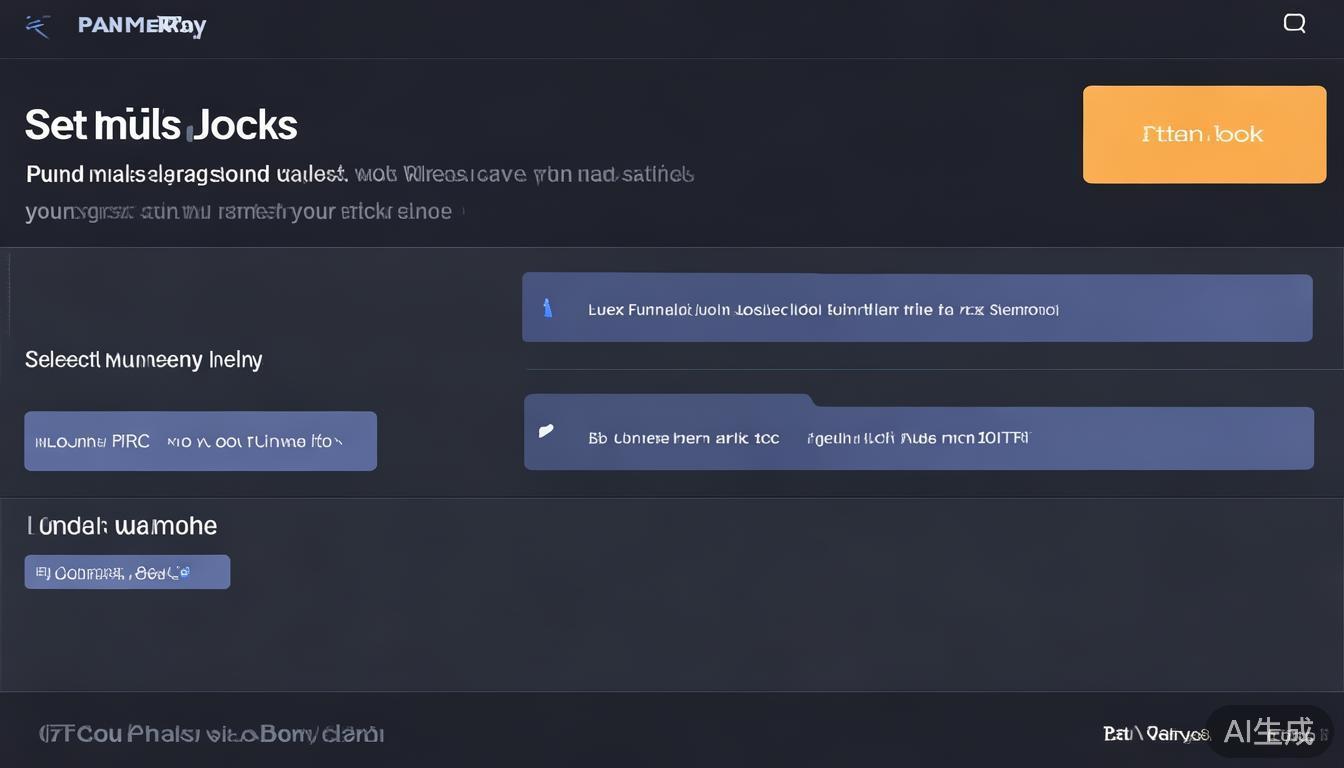Click the "AI生成" badge
Image resolution: width=1344 pixels, height=768 pixels.
pos(1268,732)
